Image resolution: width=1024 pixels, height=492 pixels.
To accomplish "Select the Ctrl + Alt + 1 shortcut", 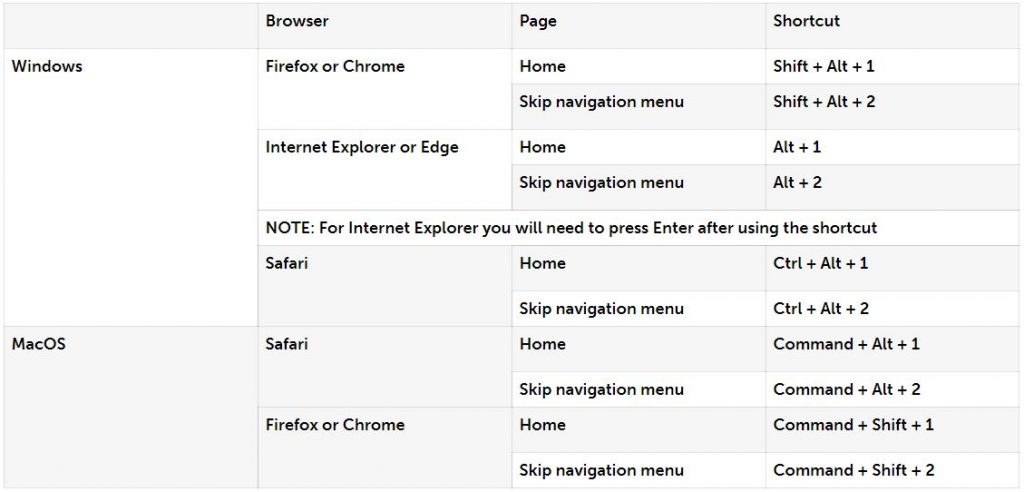I will pyautogui.click(x=821, y=264).
